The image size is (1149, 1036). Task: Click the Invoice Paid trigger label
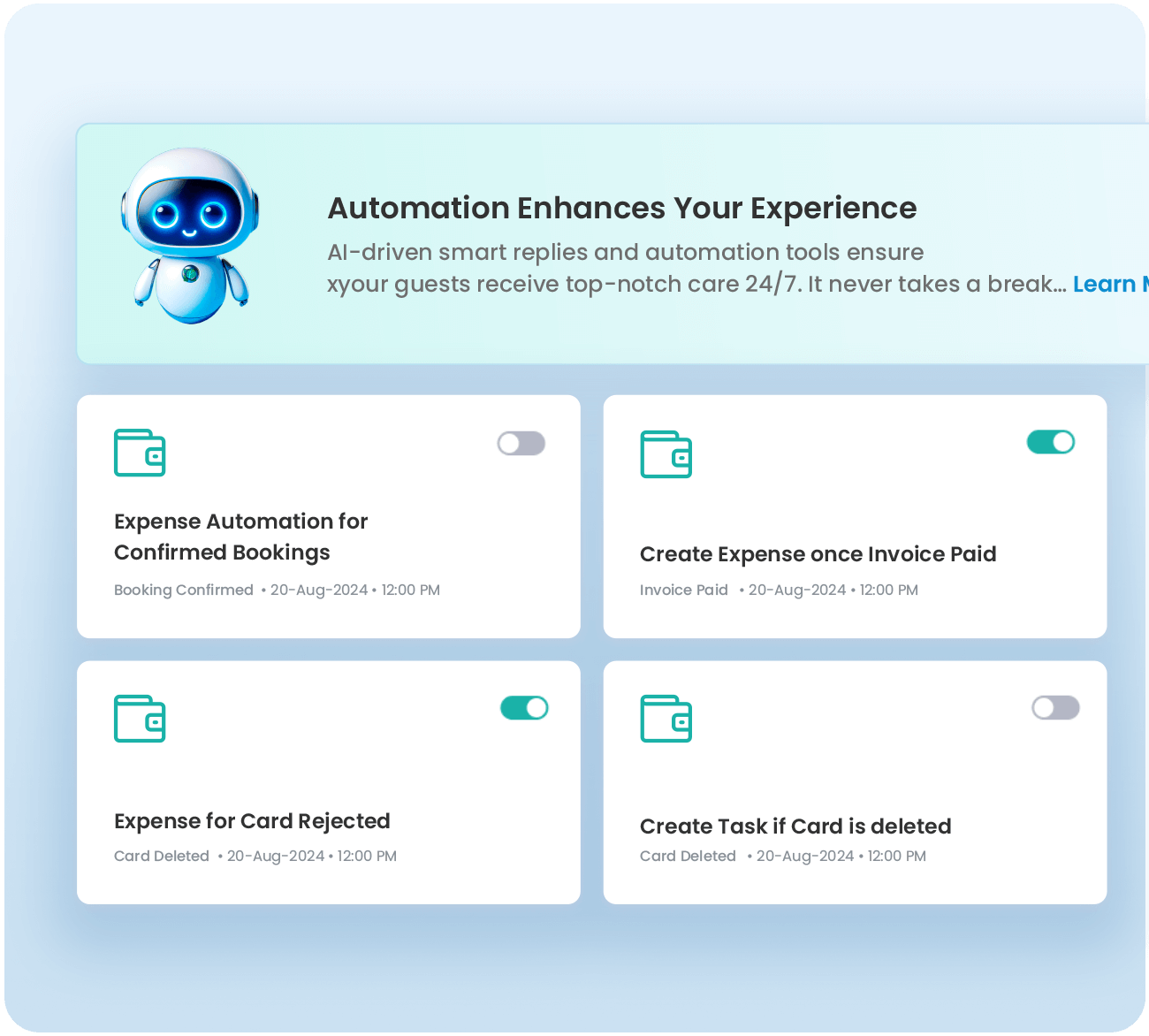[x=683, y=590]
